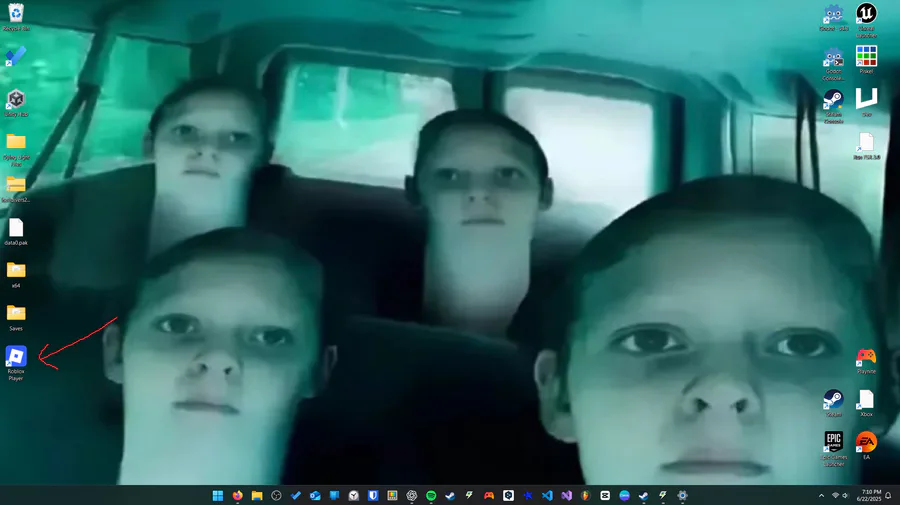Screen dimensions: 900x505
Task: Open Settings gear in the taskbar
Action: (x=682, y=495)
